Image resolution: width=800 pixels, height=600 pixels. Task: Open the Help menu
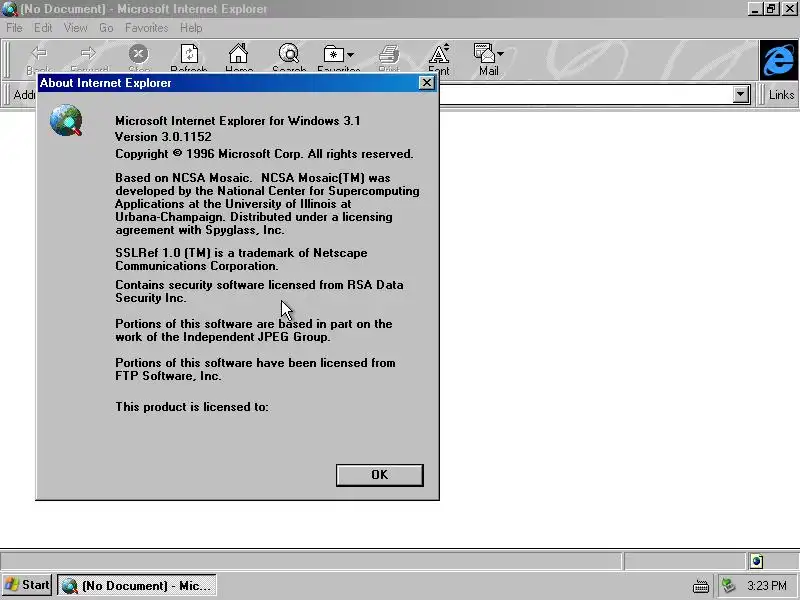coord(191,28)
